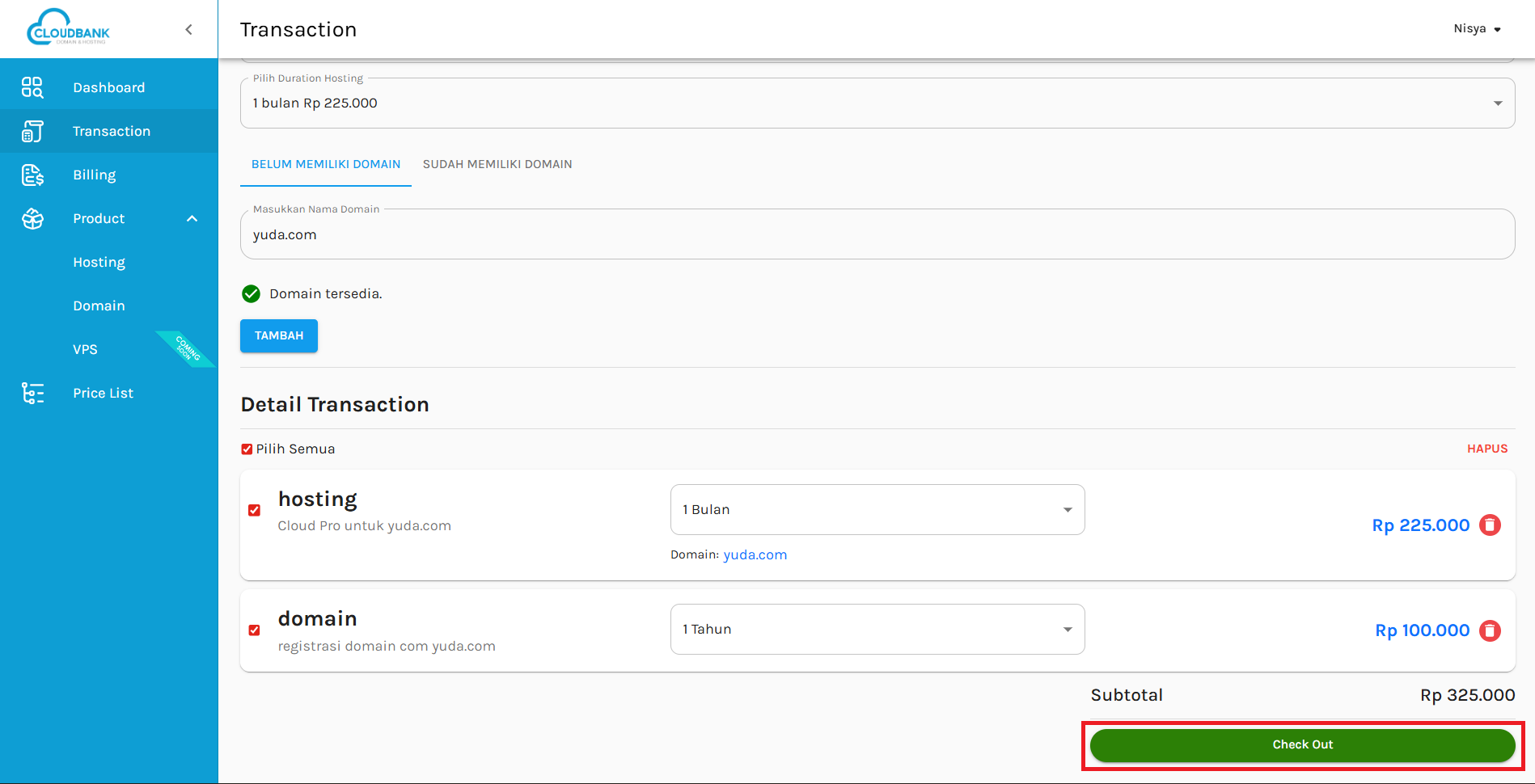Remove domain item using red trash icon
The image size is (1535, 784).
pyautogui.click(x=1490, y=630)
